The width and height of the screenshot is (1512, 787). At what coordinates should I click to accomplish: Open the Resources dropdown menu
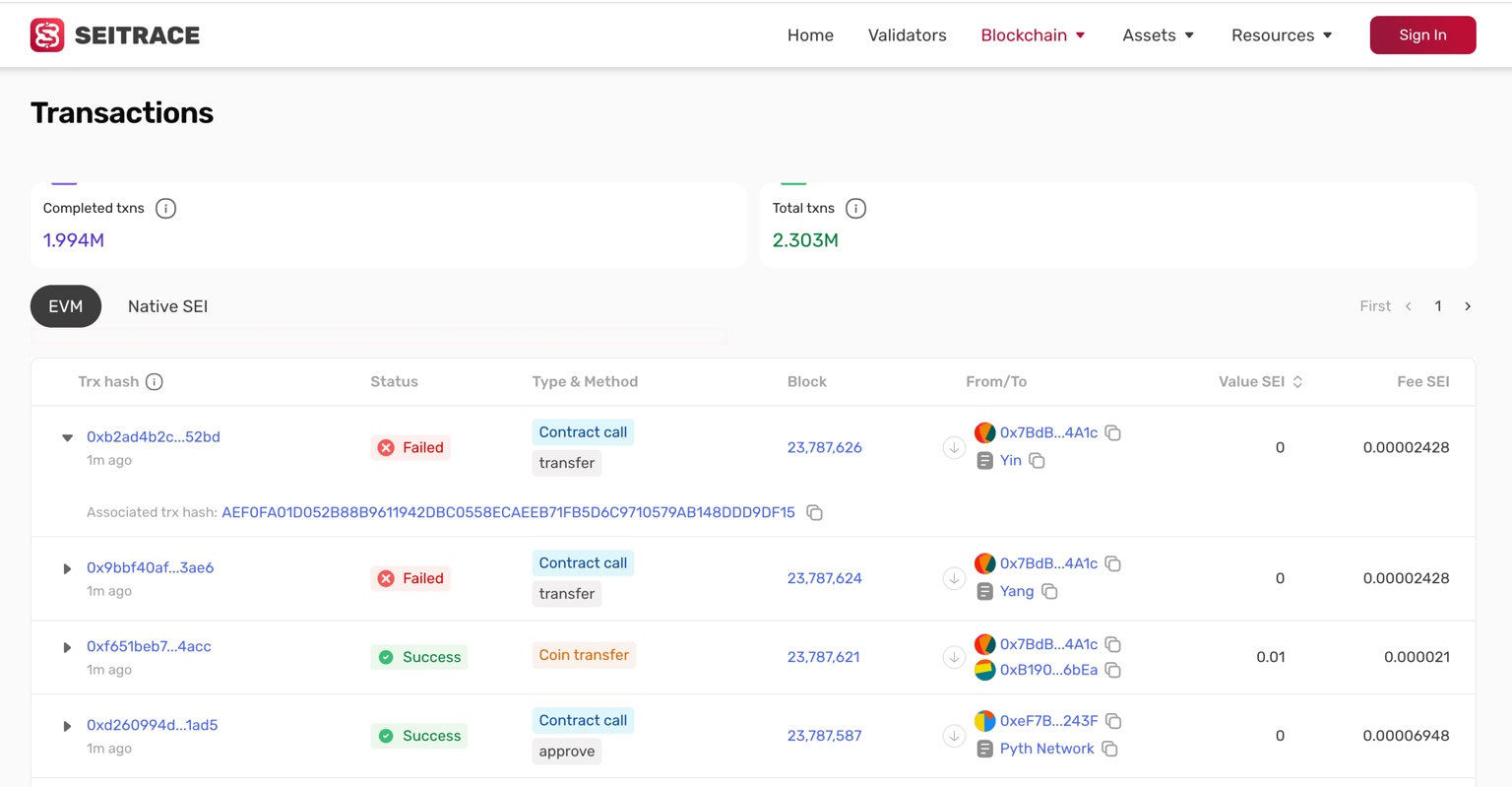[1282, 35]
